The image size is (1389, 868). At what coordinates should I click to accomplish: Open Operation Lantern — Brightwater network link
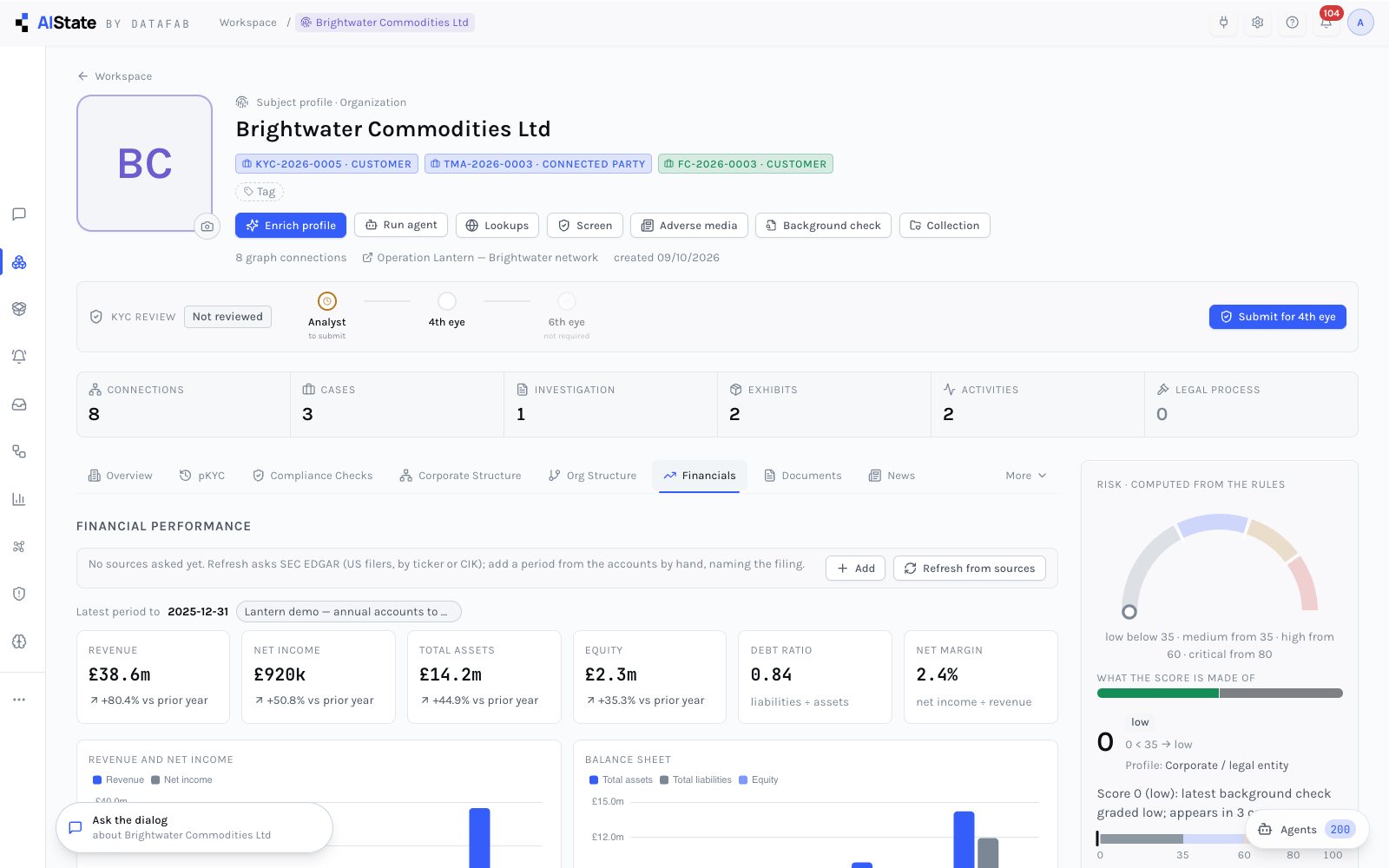click(x=480, y=258)
